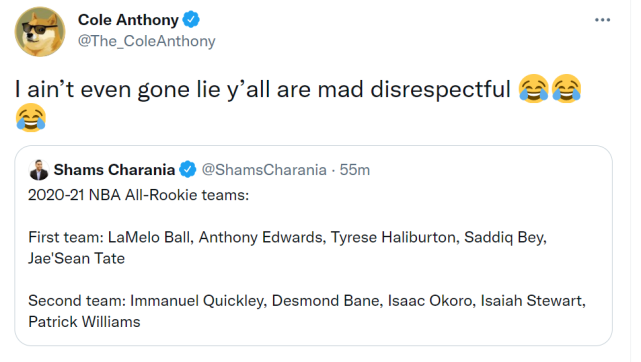641x362 pixels.
Task: Open Shams Charania's display name link
Action: coord(114,170)
